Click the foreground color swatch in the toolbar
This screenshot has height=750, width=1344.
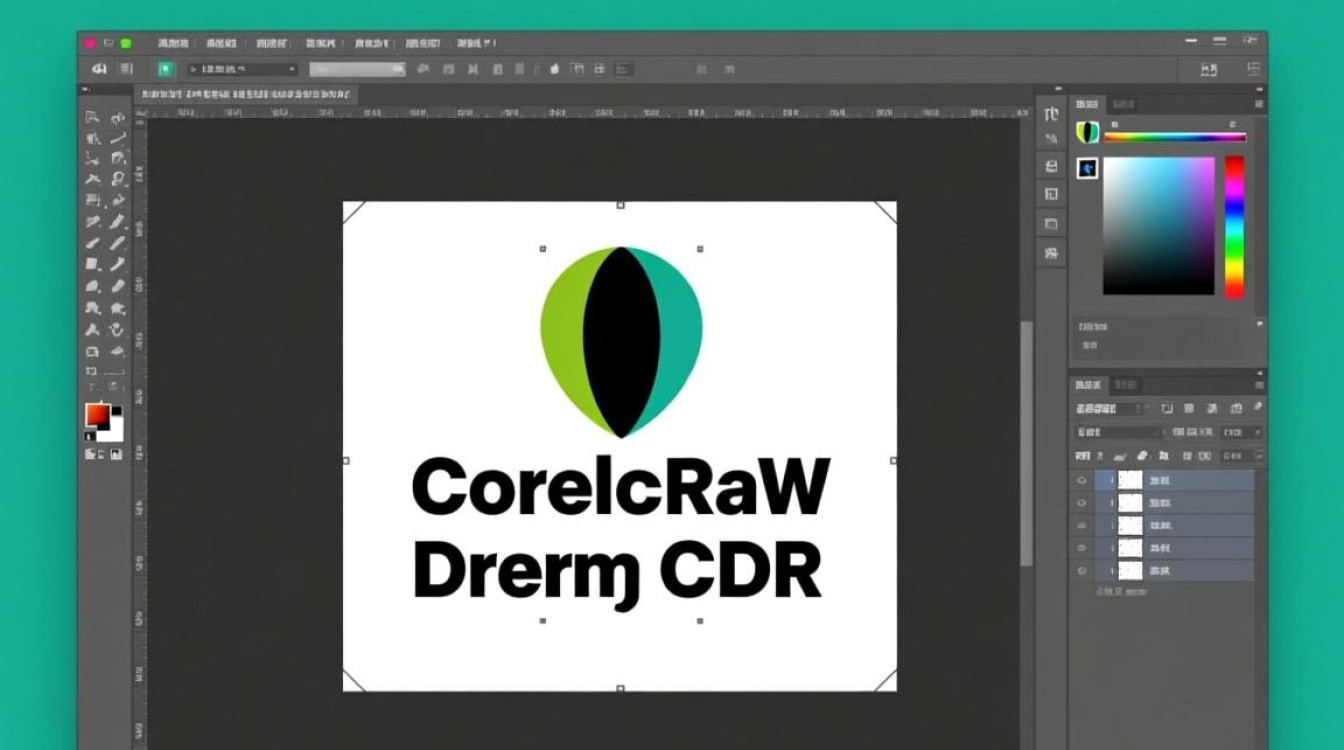click(x=99, y=413)
